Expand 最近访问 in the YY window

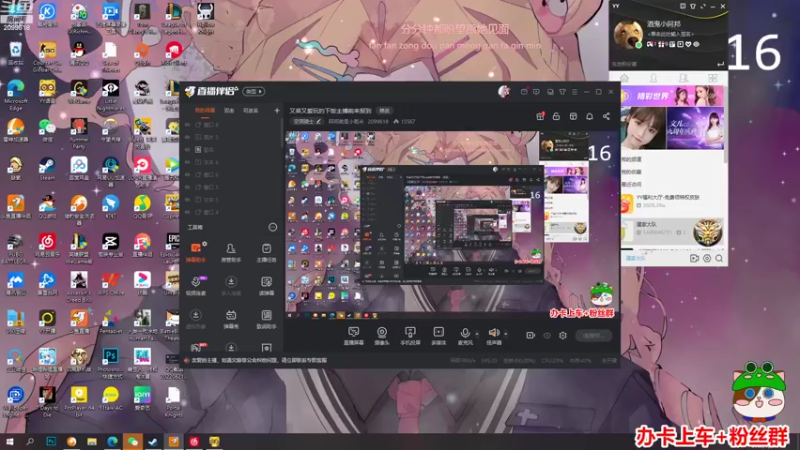click(x=631, y=184)
